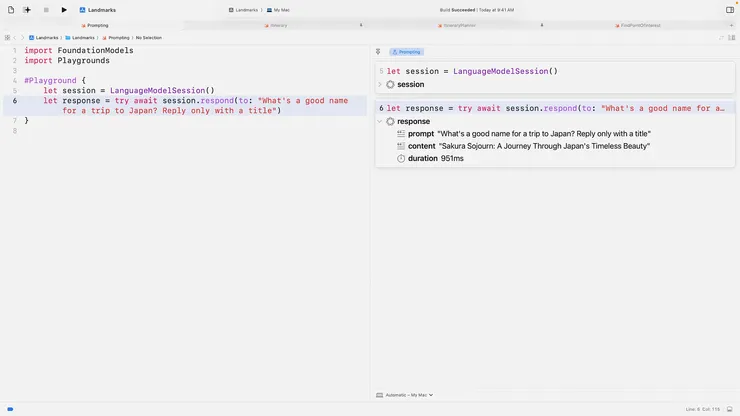This screenshot has width=740, height=416.
Task: Toggle the debug area at bottom right
Action: pos(730,409)
